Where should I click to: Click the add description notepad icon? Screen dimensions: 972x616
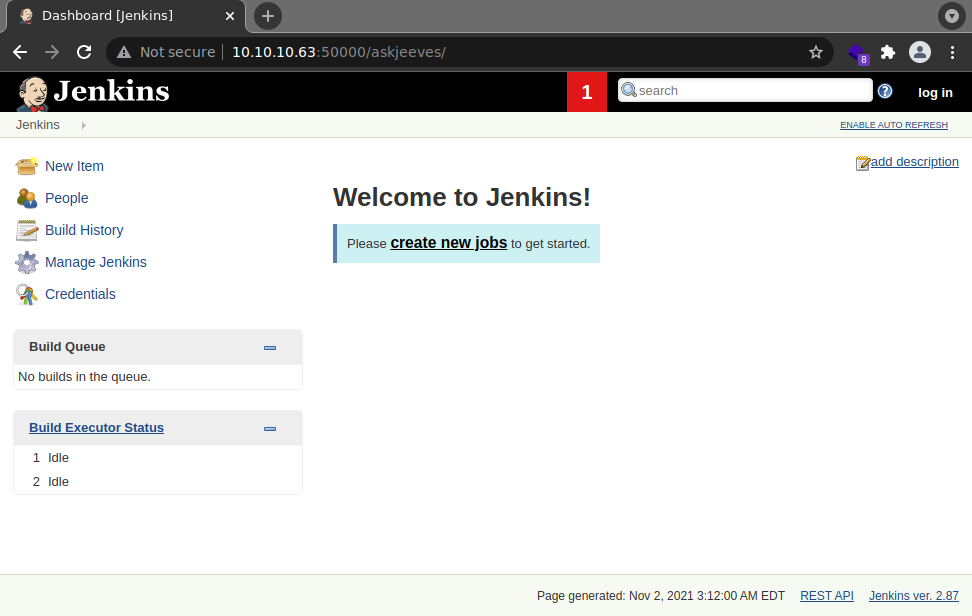click(x=863, y=163)
